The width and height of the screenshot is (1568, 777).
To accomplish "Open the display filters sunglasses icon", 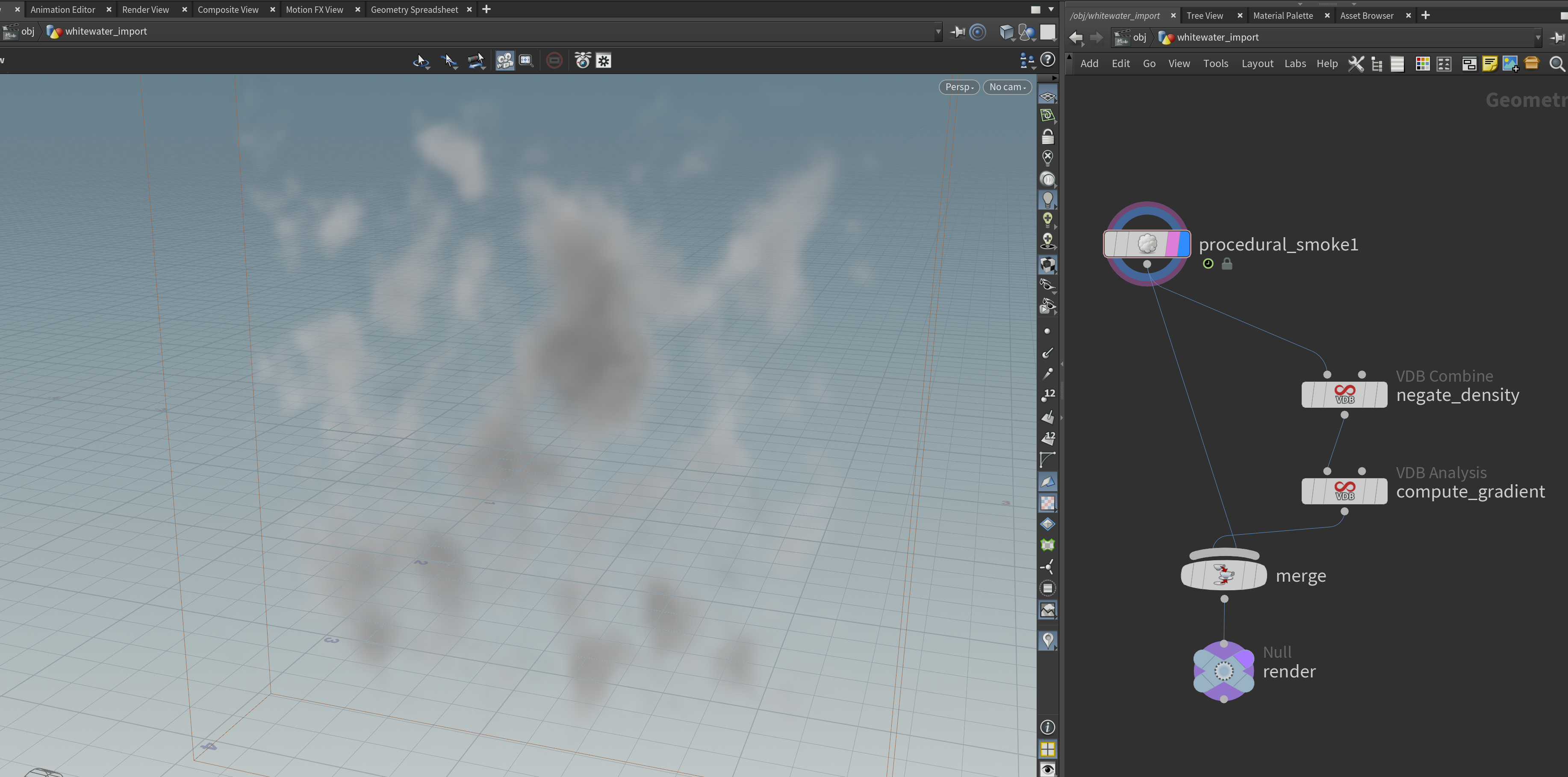I will pyautogui.click(x=1047, y=285).
